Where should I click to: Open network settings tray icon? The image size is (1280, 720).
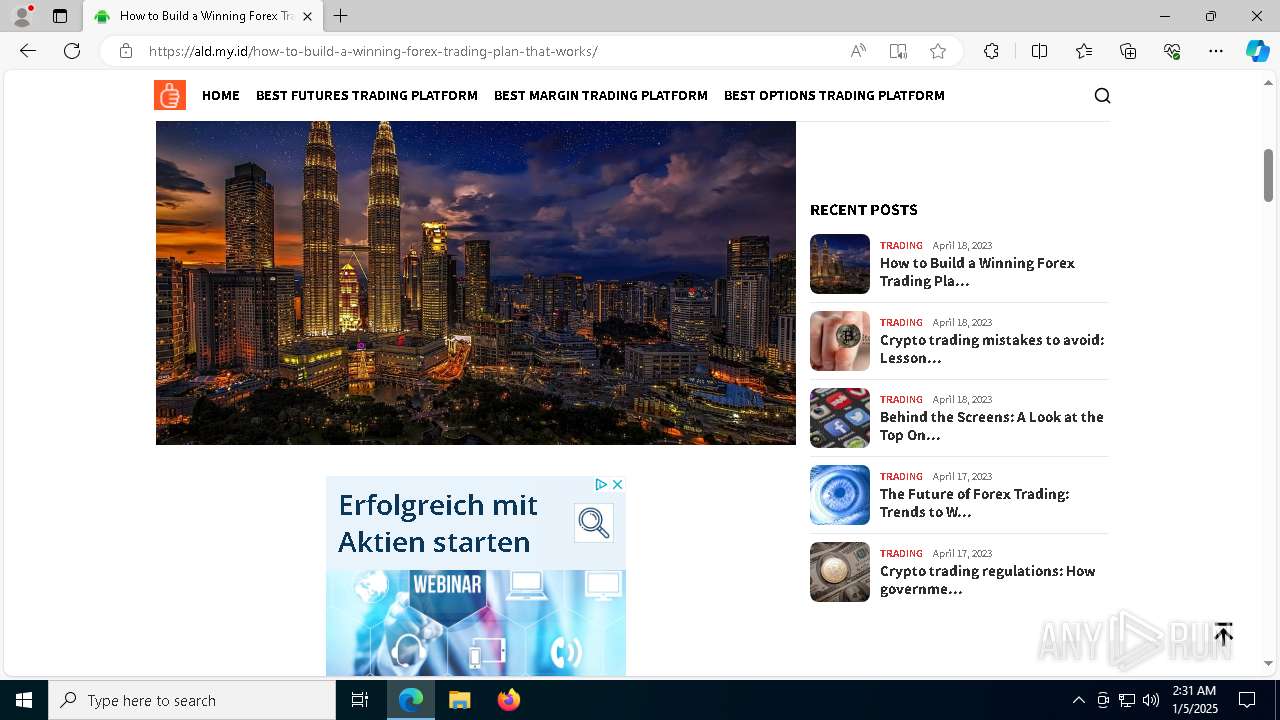[x=1127, y=700]
